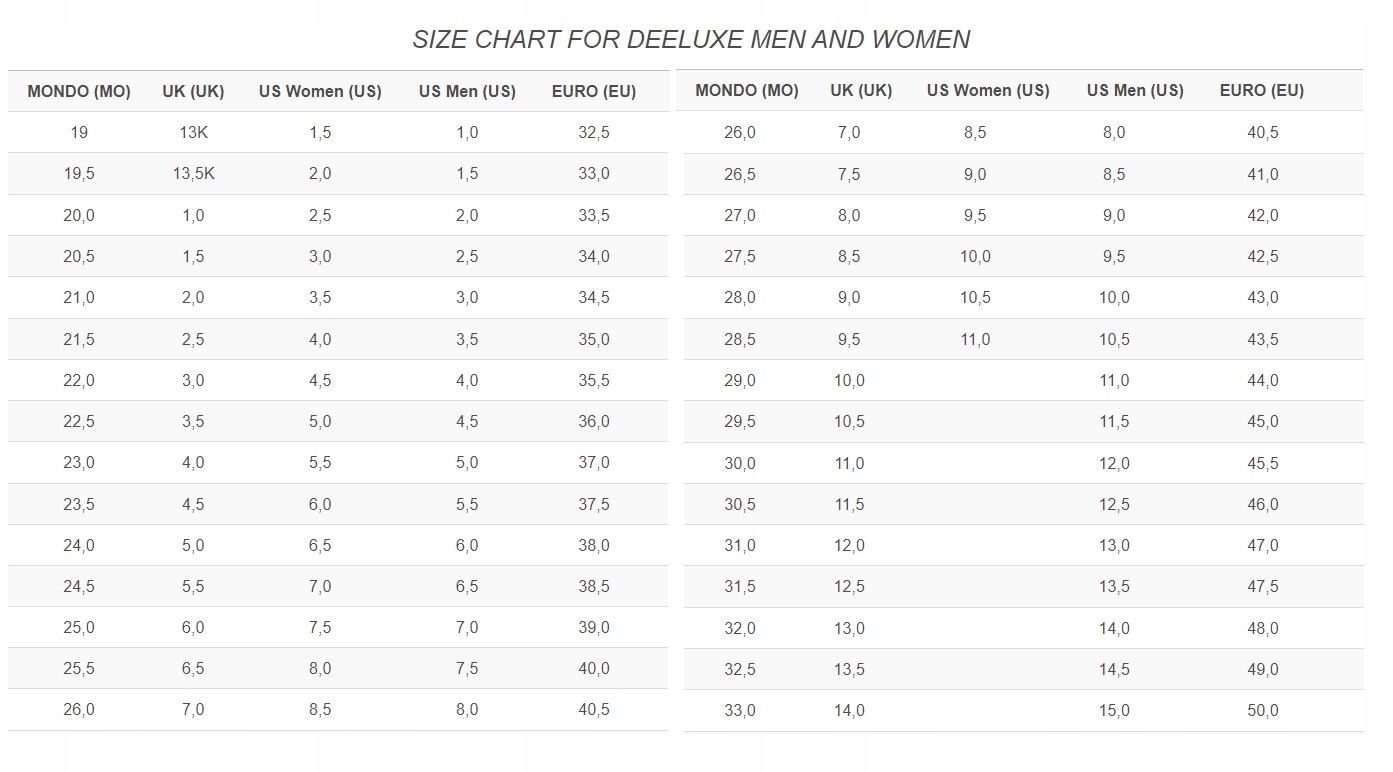1393x772 pixels.
Task: Select the 13K UK size cell
Action: (x=193, y=132)
